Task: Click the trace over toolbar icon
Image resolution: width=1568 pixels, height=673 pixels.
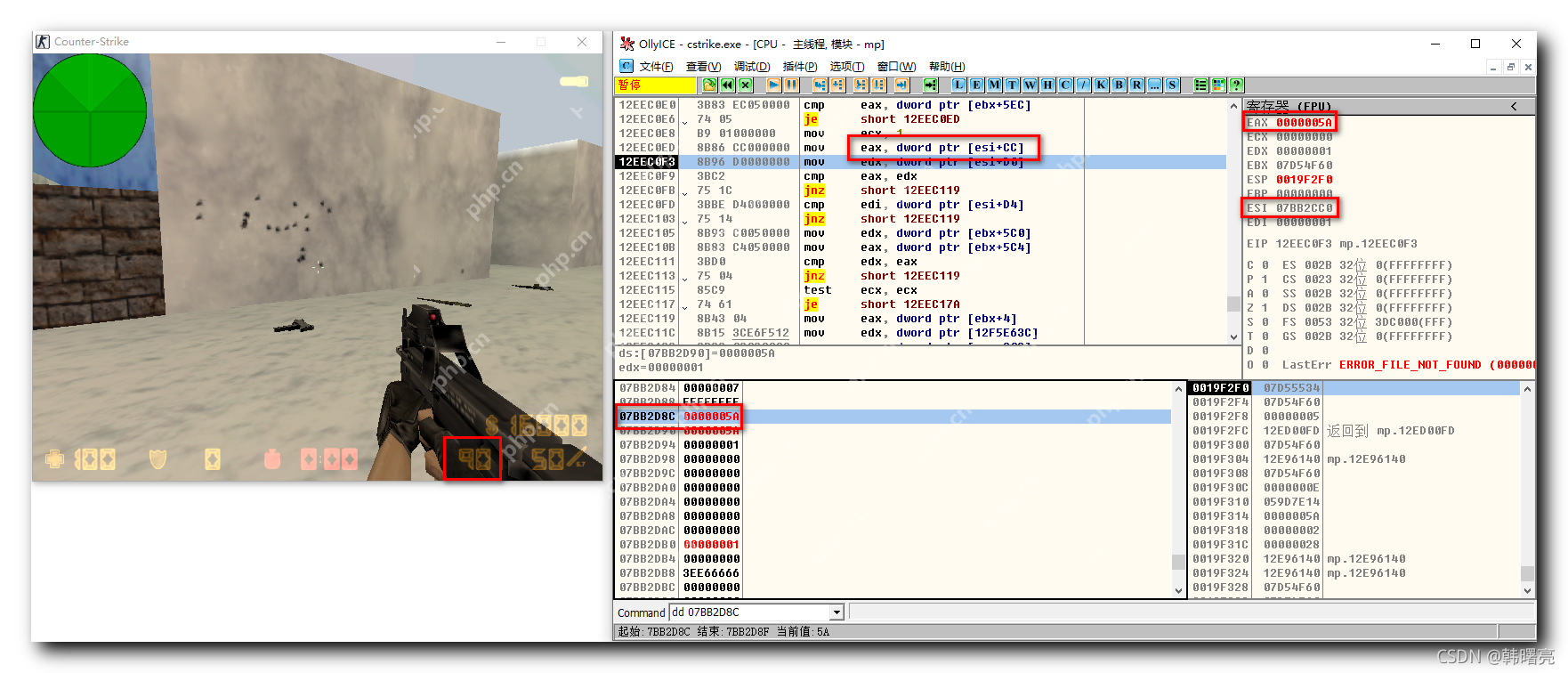Action: (x=878, y=85)
